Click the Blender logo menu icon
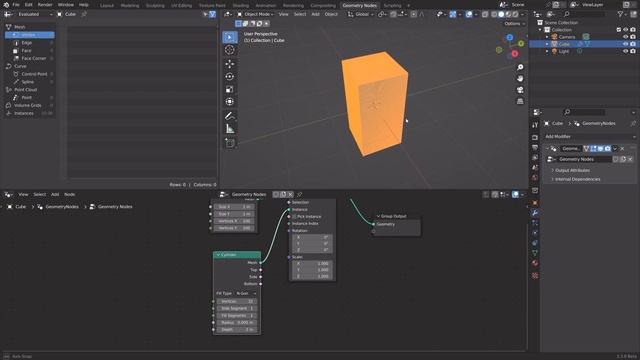This screenshot has width=640, height=360. 6,5
